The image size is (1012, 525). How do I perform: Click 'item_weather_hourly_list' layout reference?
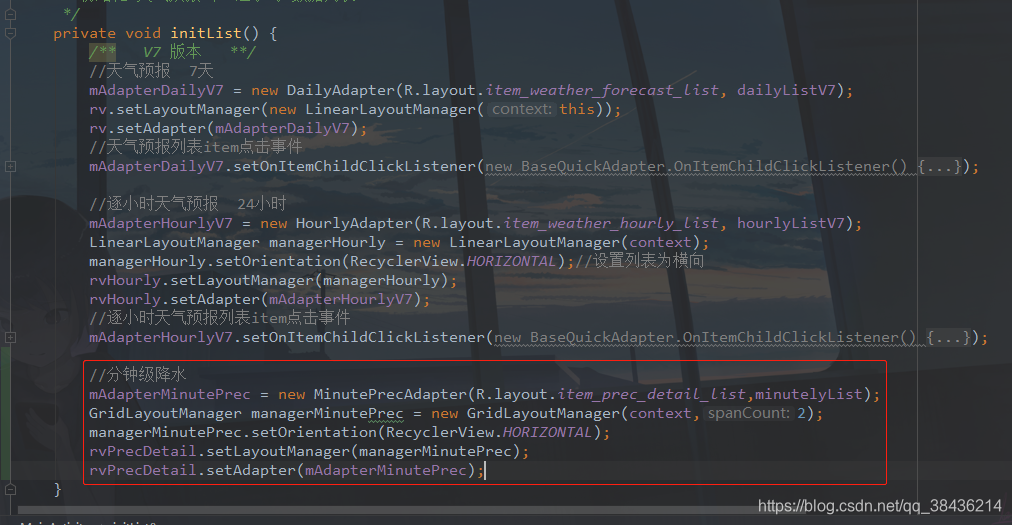click(x=611, y=223)
